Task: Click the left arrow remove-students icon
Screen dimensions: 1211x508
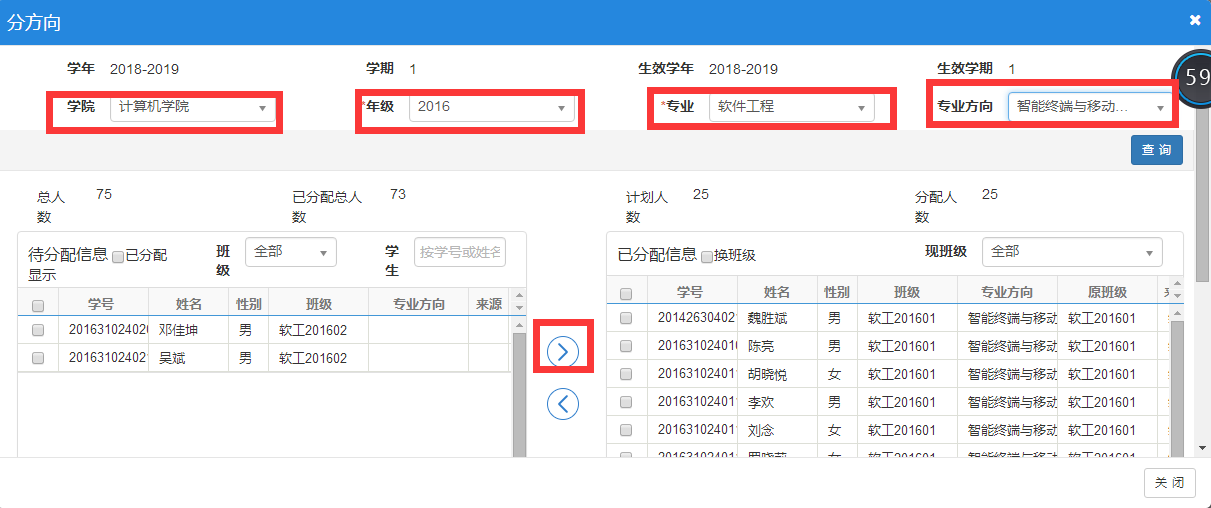Action: (x=563, y=403)
